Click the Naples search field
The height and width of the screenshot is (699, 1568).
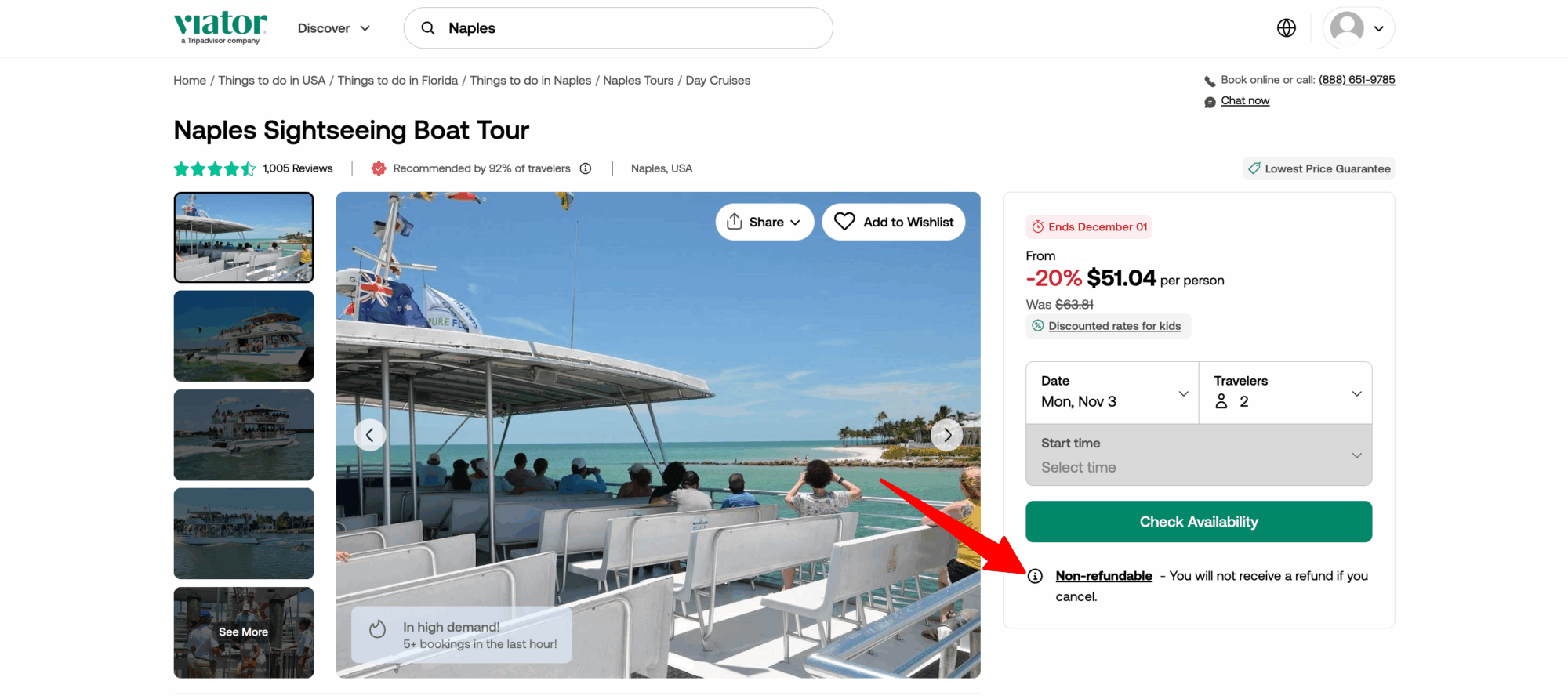(x=627, y=28)
